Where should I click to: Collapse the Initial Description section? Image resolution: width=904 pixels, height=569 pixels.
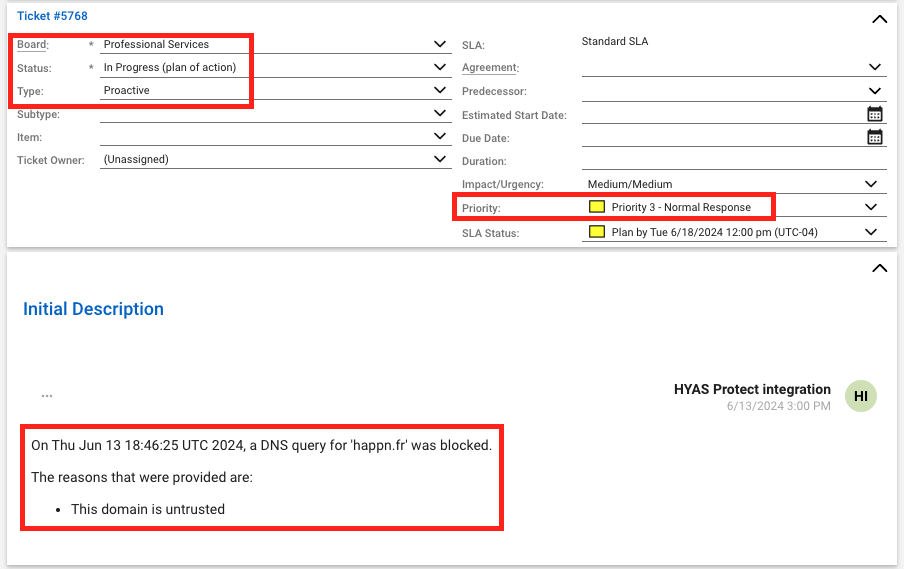pyautogui.click(x=879, y=268)
